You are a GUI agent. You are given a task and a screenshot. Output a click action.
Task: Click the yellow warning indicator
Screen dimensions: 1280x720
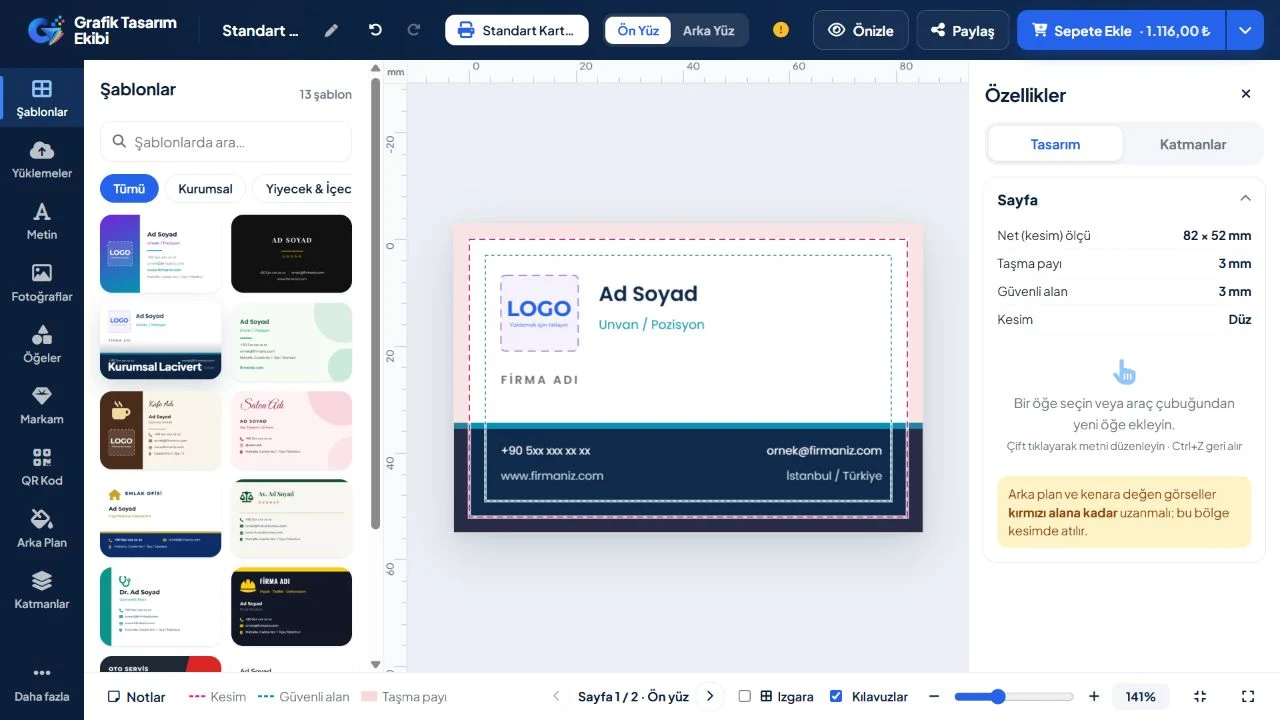[x=781, y=30]
